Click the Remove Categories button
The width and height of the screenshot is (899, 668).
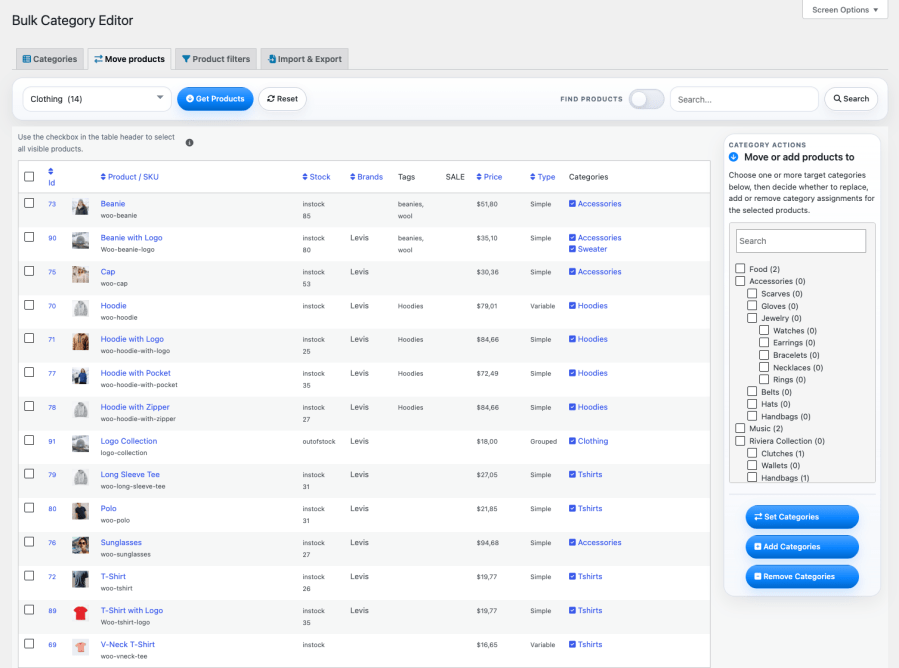(802, 576)
